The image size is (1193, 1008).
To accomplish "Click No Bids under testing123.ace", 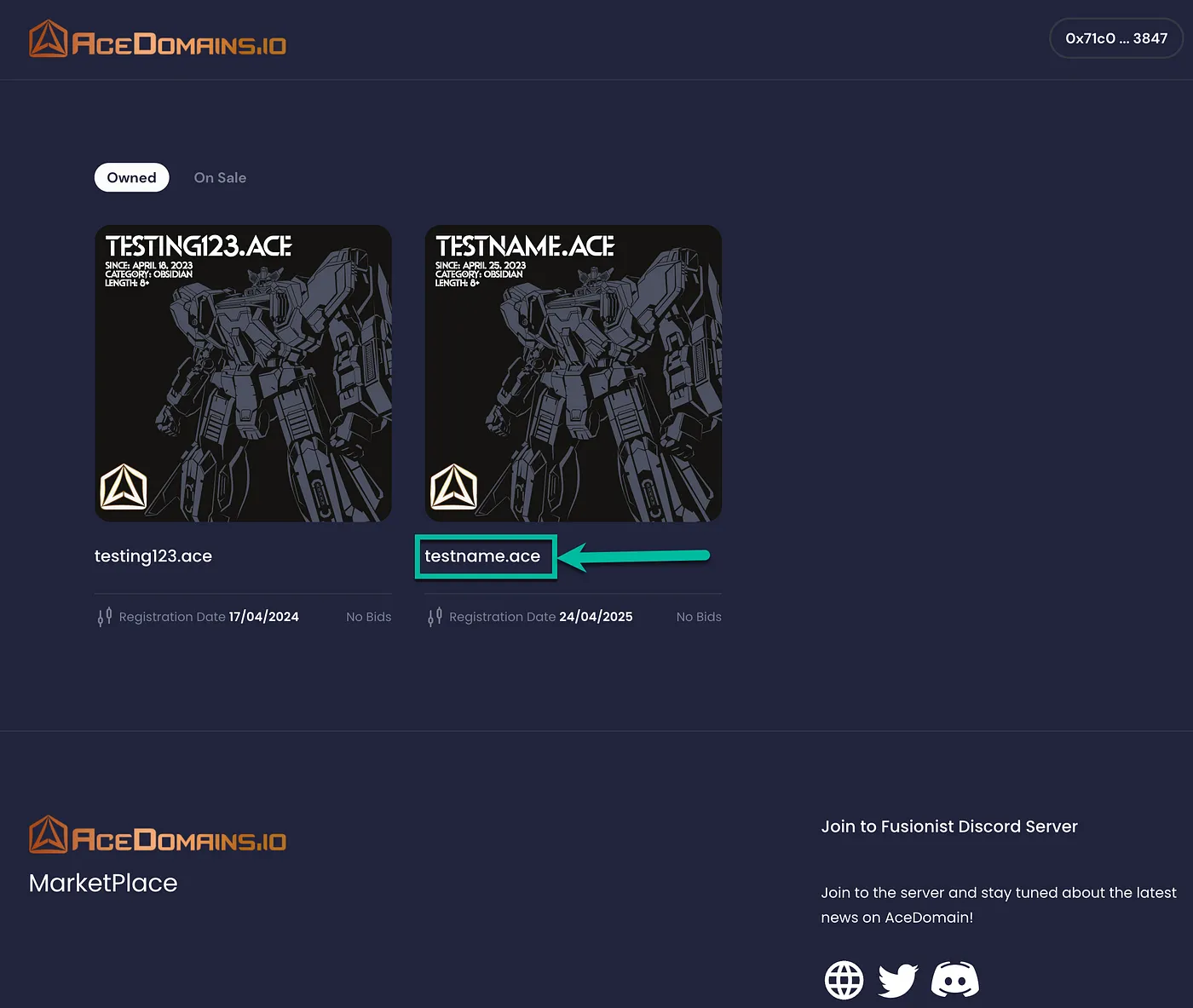I will (369, 617).
